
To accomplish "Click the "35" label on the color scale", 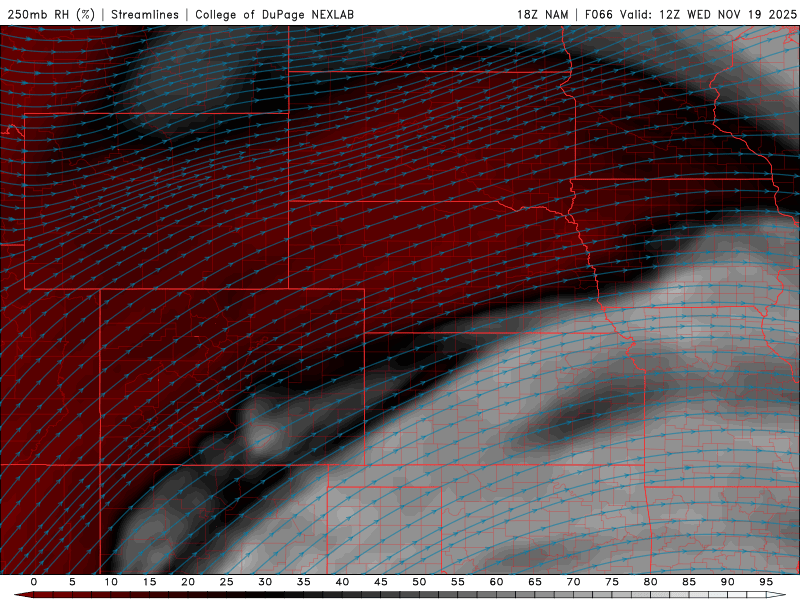I will 304,582.
